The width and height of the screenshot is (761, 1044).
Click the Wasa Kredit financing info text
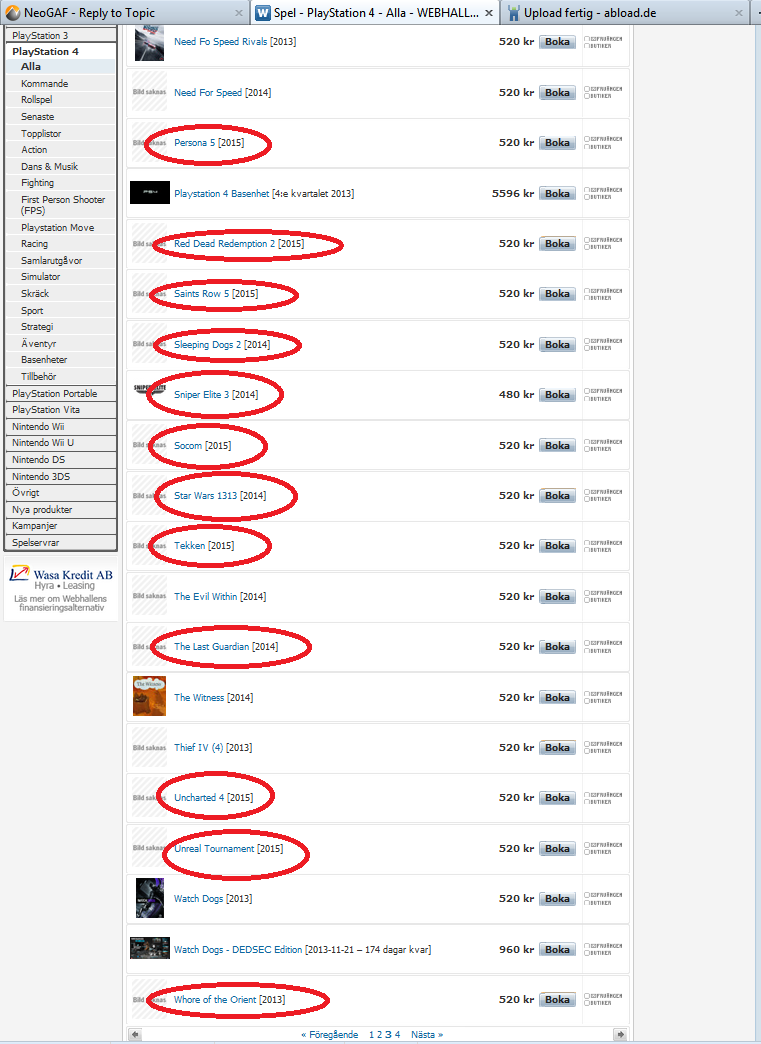(x=61, y=603)
